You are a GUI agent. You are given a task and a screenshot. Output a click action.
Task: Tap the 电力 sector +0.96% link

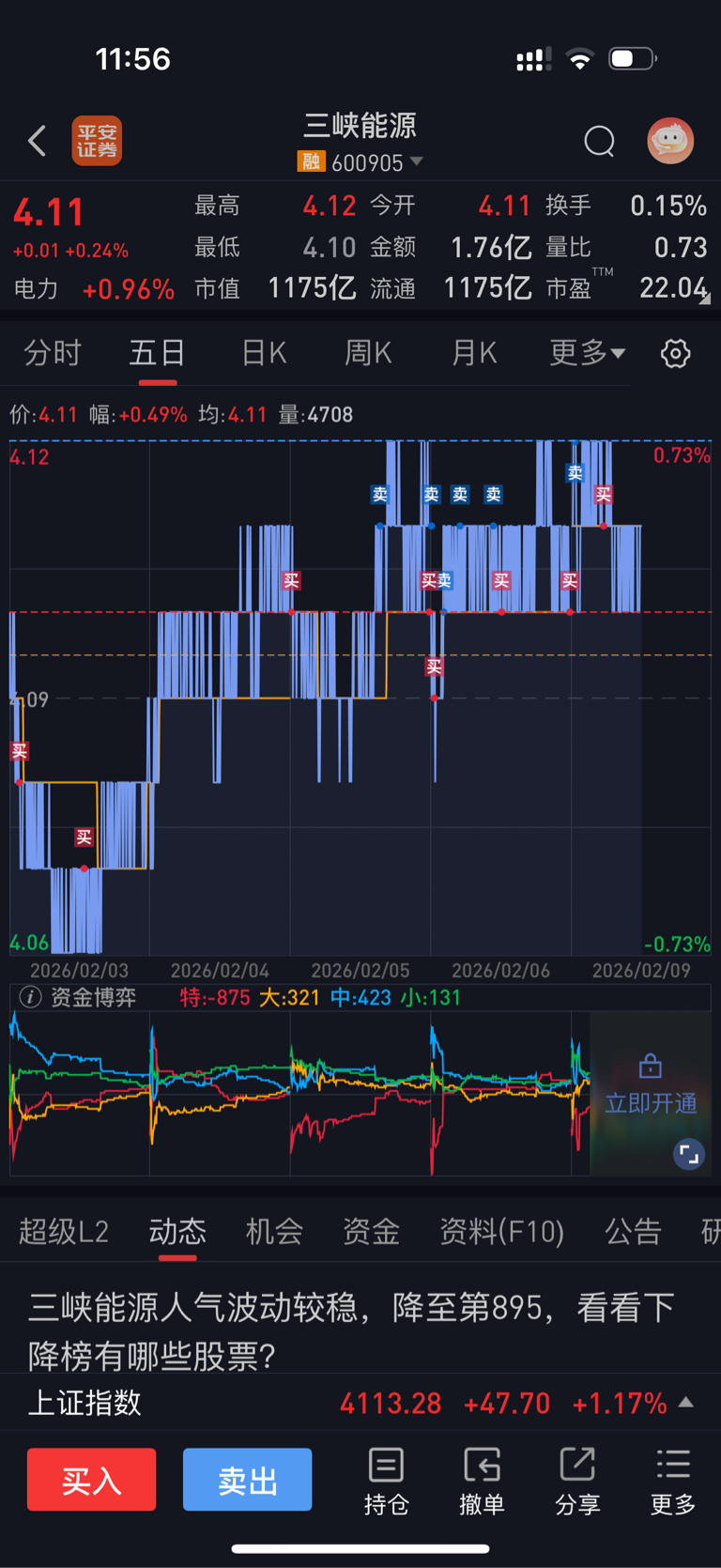94,288
